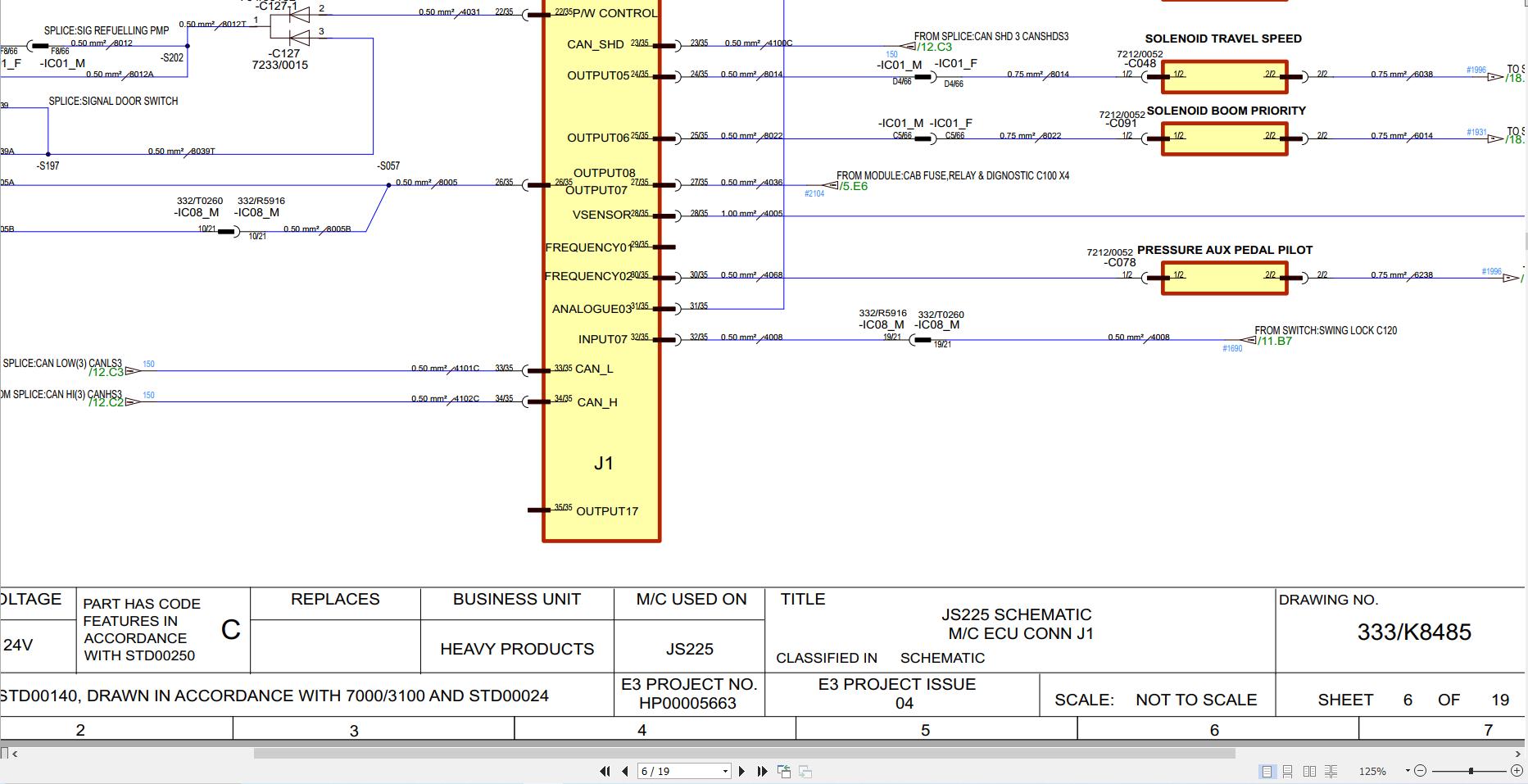Viewport: 1528px width, 784px height.
Task: Click the zoom in plus icon
Action: click(1517, 771)
